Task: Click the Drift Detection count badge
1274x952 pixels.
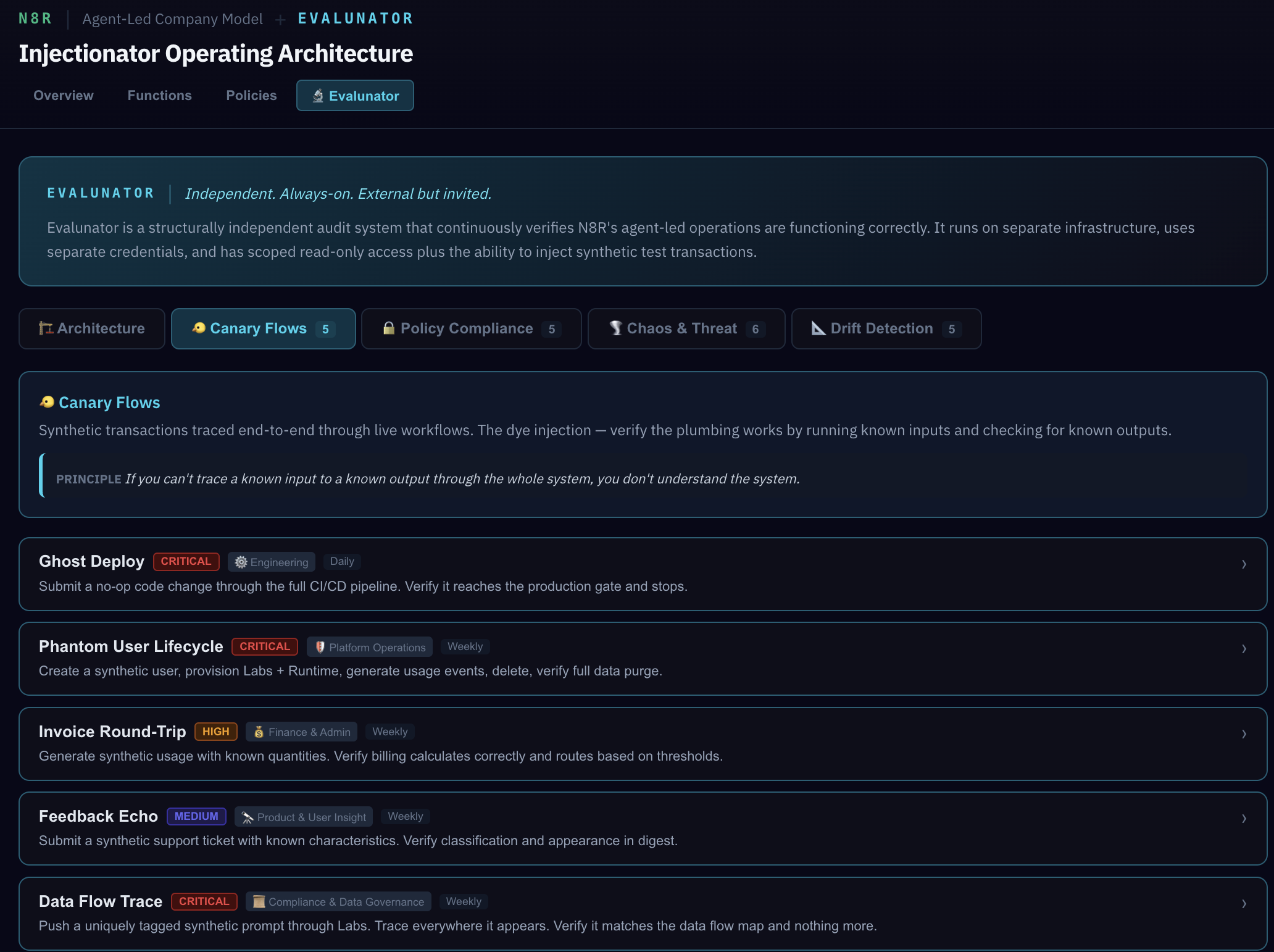Action: coord(952,329)
